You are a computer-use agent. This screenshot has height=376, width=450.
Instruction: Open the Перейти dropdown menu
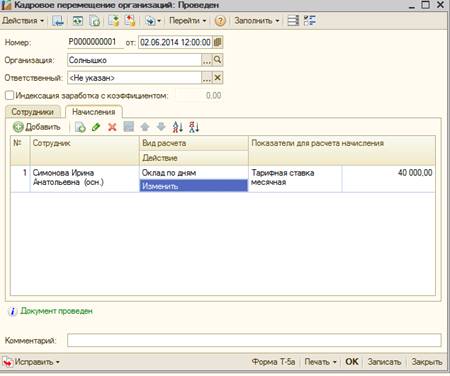click(188, 21)
